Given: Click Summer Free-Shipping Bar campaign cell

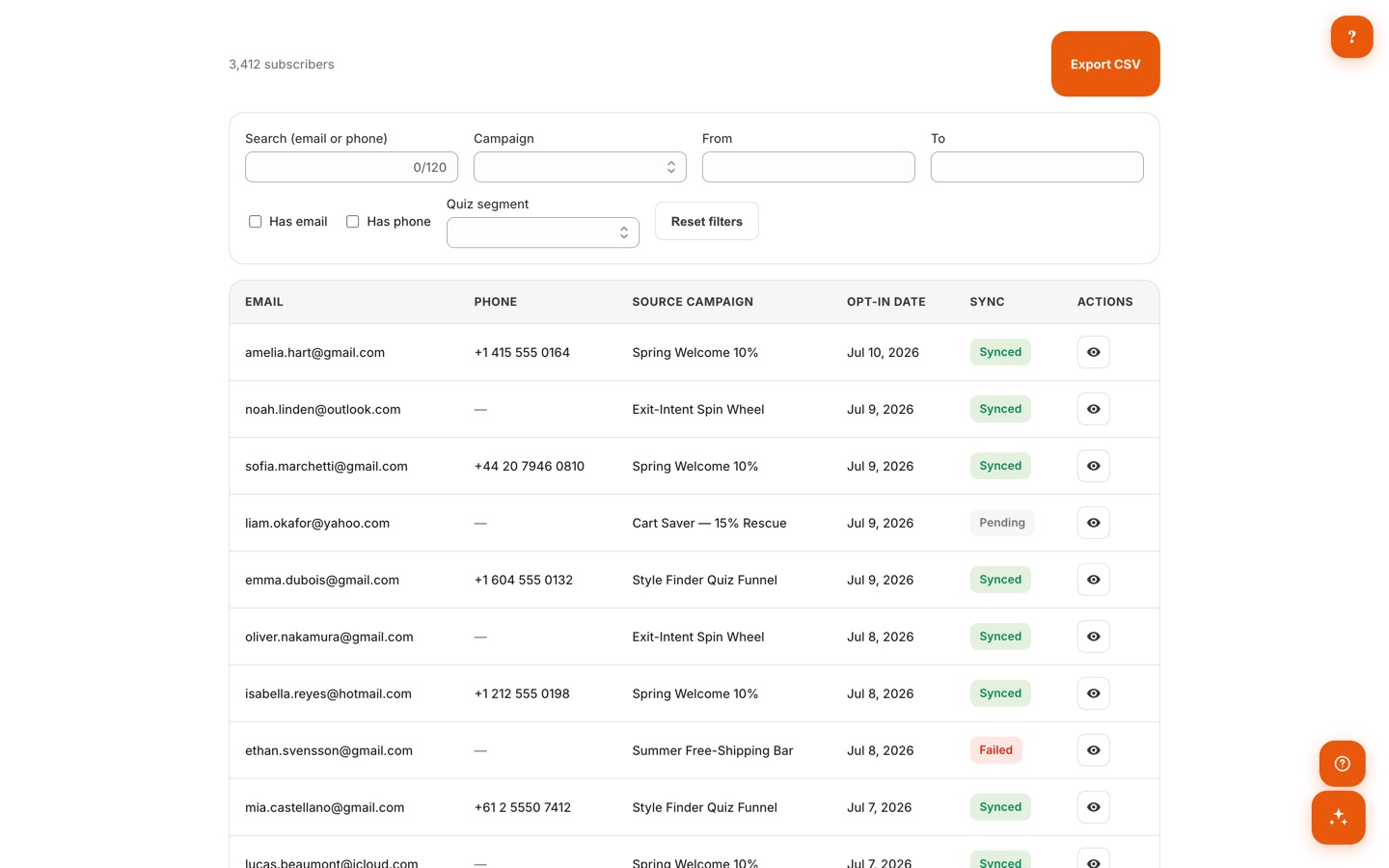Looking at the screenshot, I should pyautogui.click(x=713, y=750).
